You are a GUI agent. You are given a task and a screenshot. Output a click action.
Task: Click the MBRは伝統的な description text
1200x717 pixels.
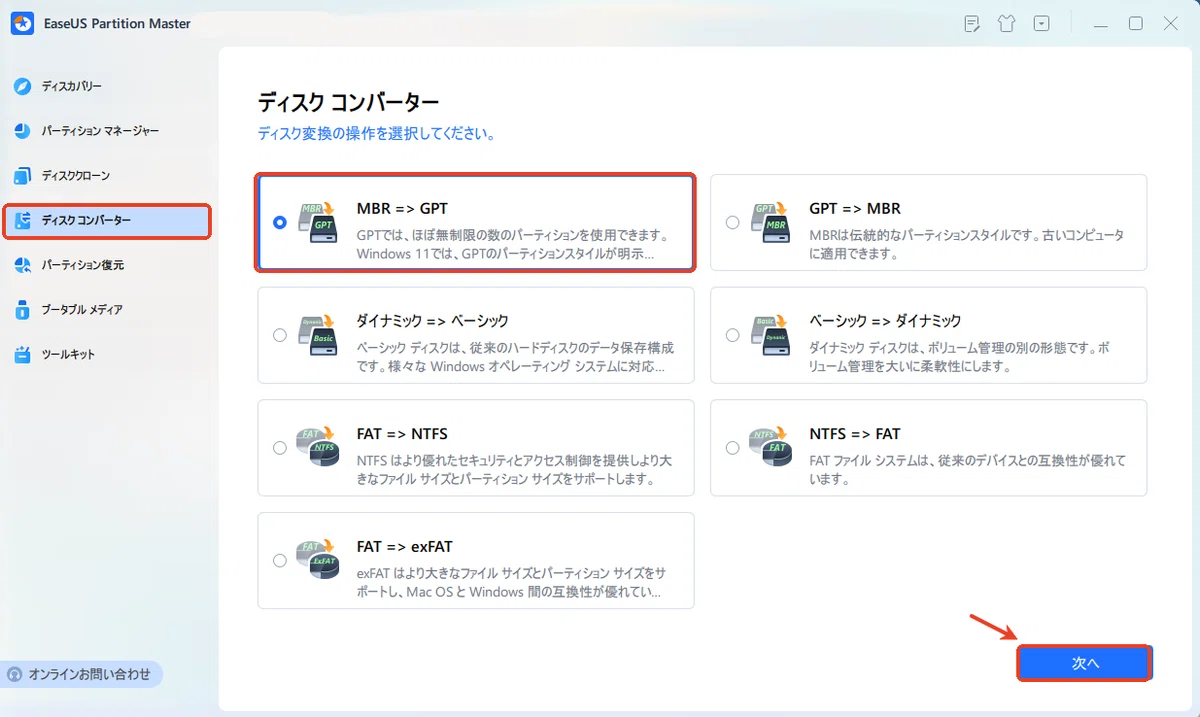967,245
